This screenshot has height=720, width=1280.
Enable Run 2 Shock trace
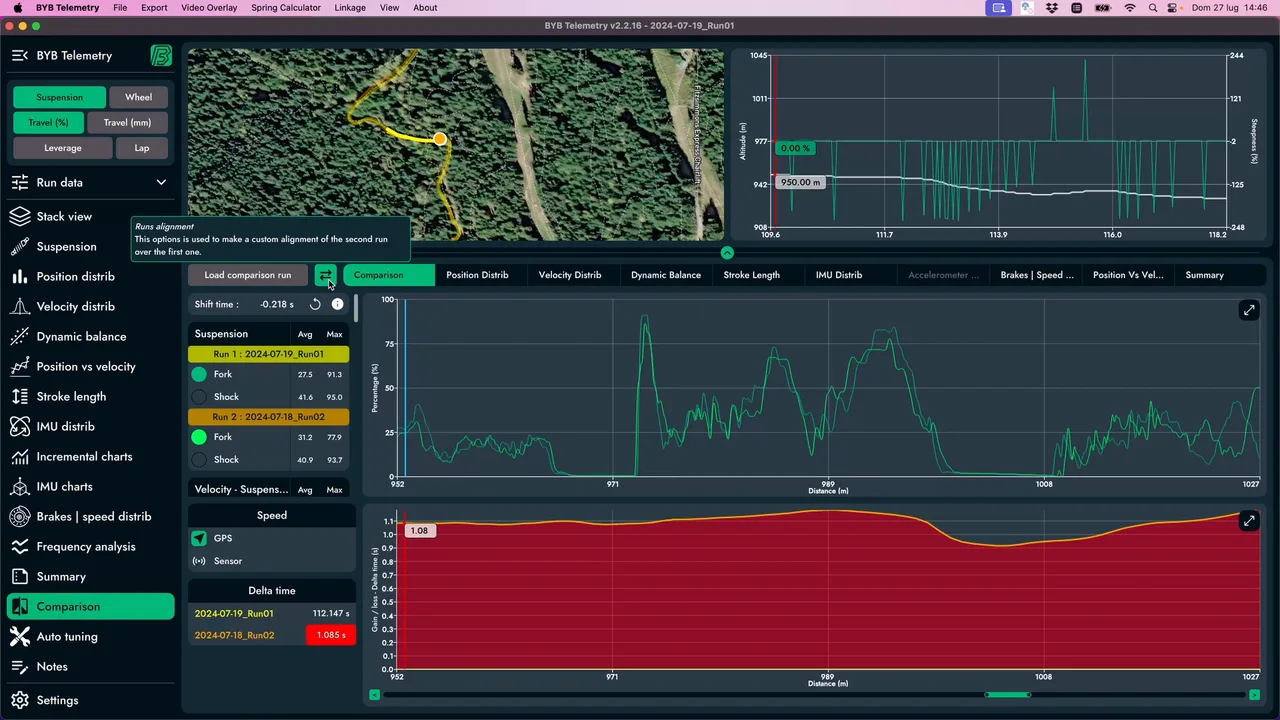pos(199,460)
